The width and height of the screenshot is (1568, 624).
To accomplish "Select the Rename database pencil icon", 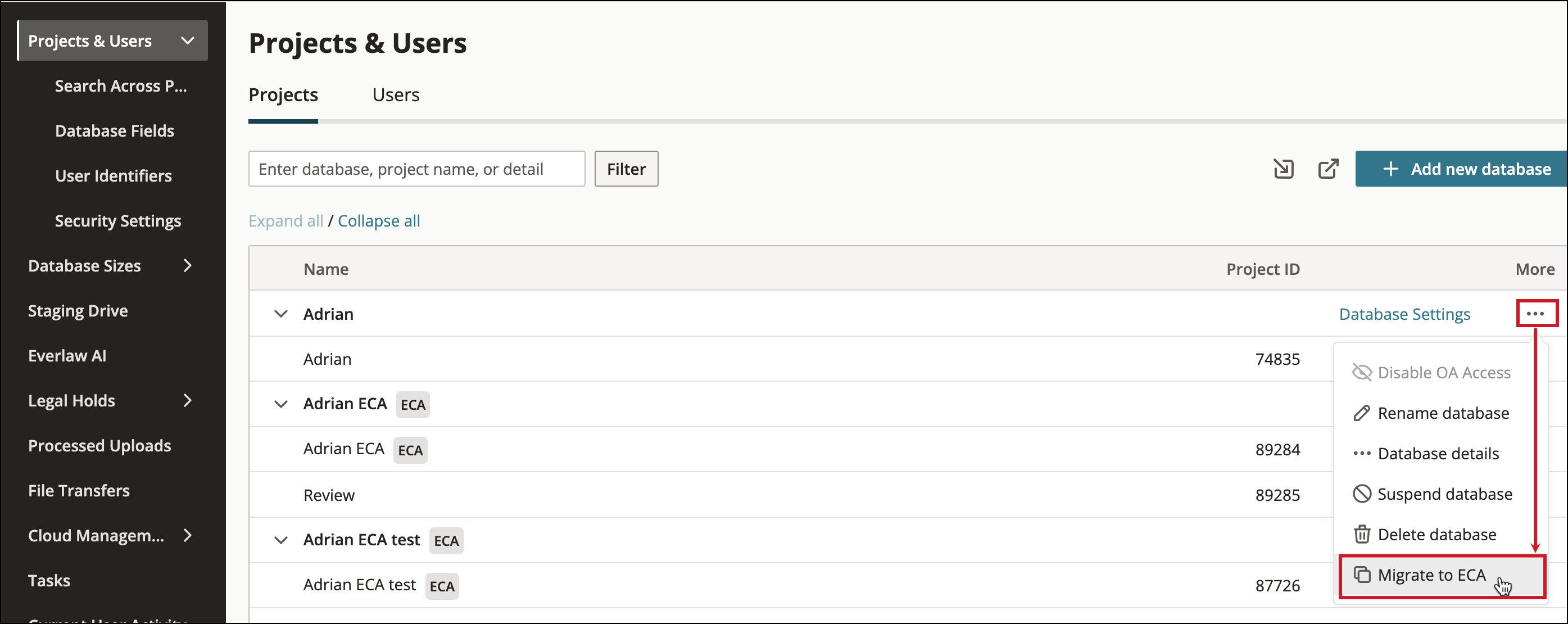I will click(1362, 413).
